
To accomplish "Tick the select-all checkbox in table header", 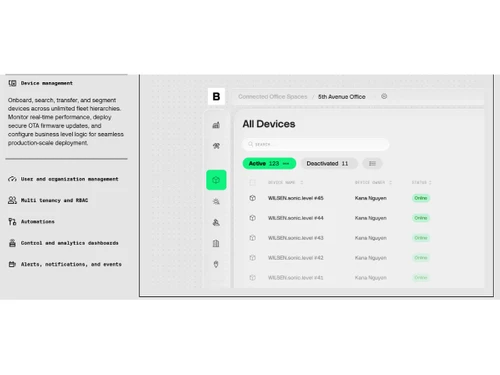I will 252,182.
